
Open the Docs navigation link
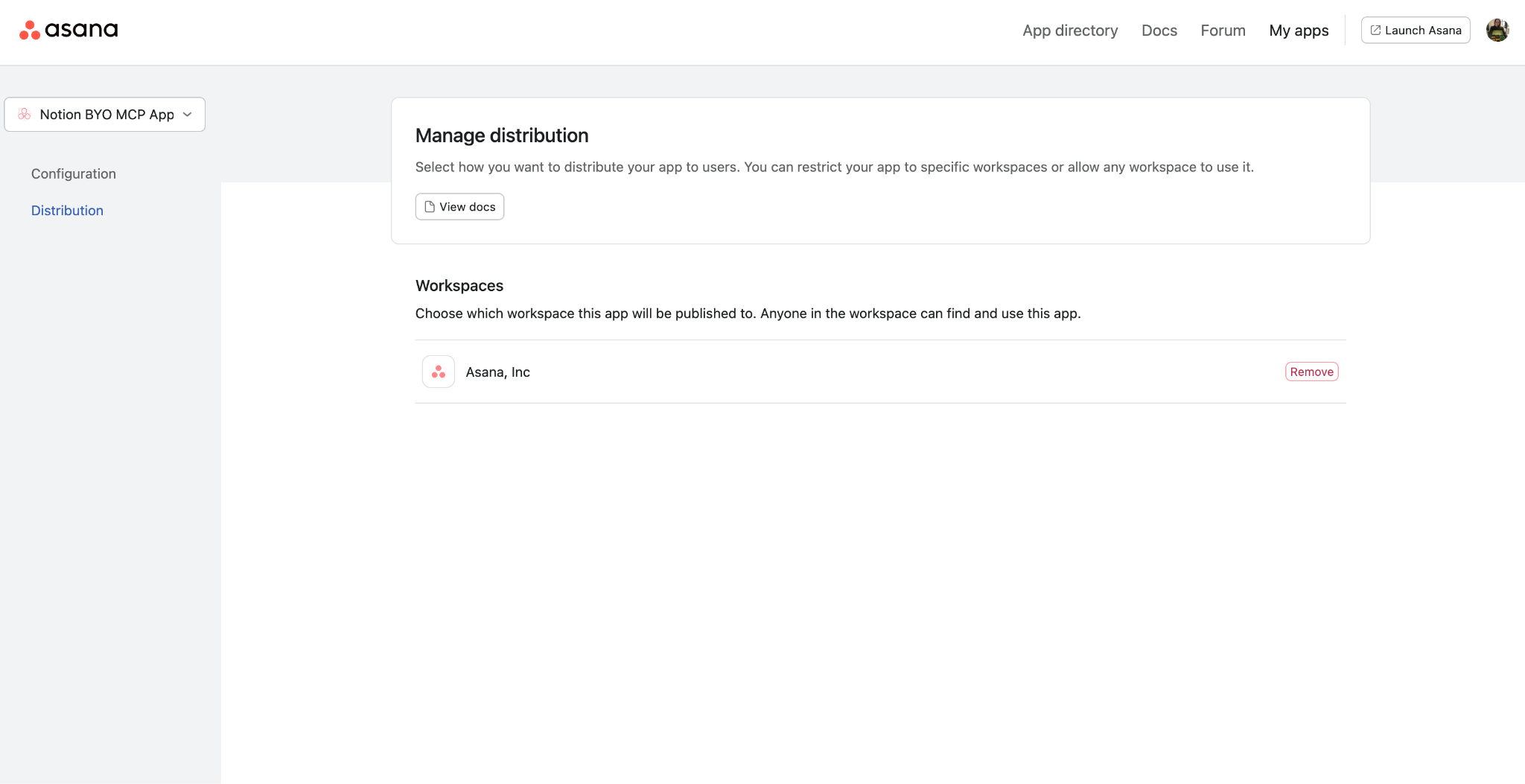[1159, 31]
